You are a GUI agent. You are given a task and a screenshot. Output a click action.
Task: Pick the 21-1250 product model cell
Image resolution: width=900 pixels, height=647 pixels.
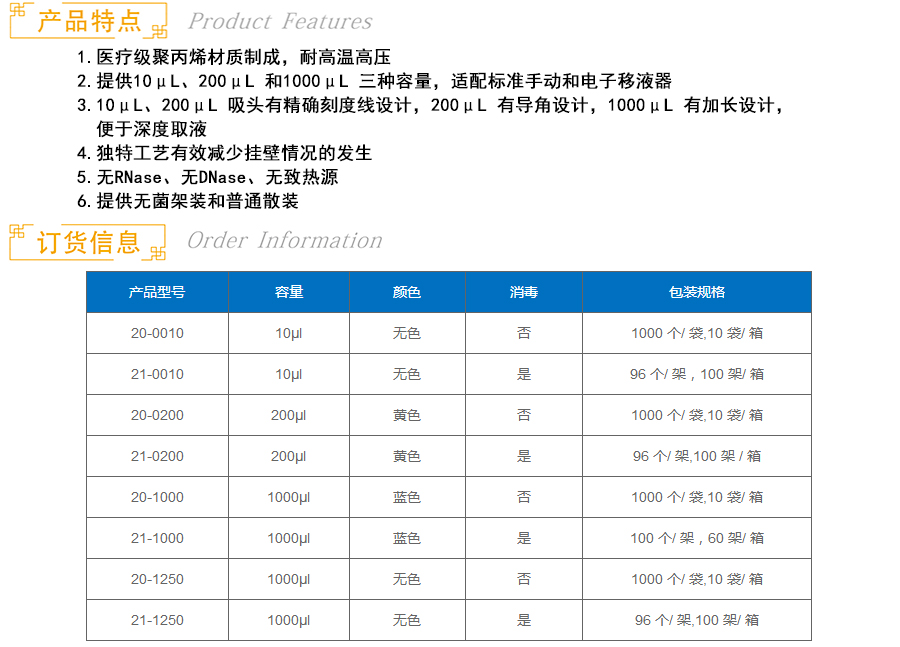coord(157,620)
